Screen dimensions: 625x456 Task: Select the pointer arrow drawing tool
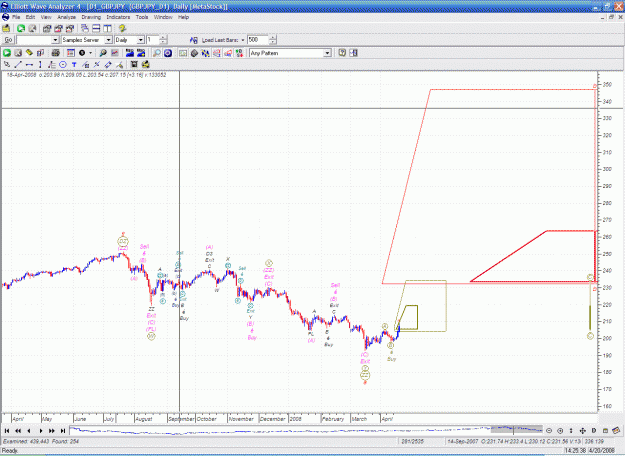(x=7, y=65)
